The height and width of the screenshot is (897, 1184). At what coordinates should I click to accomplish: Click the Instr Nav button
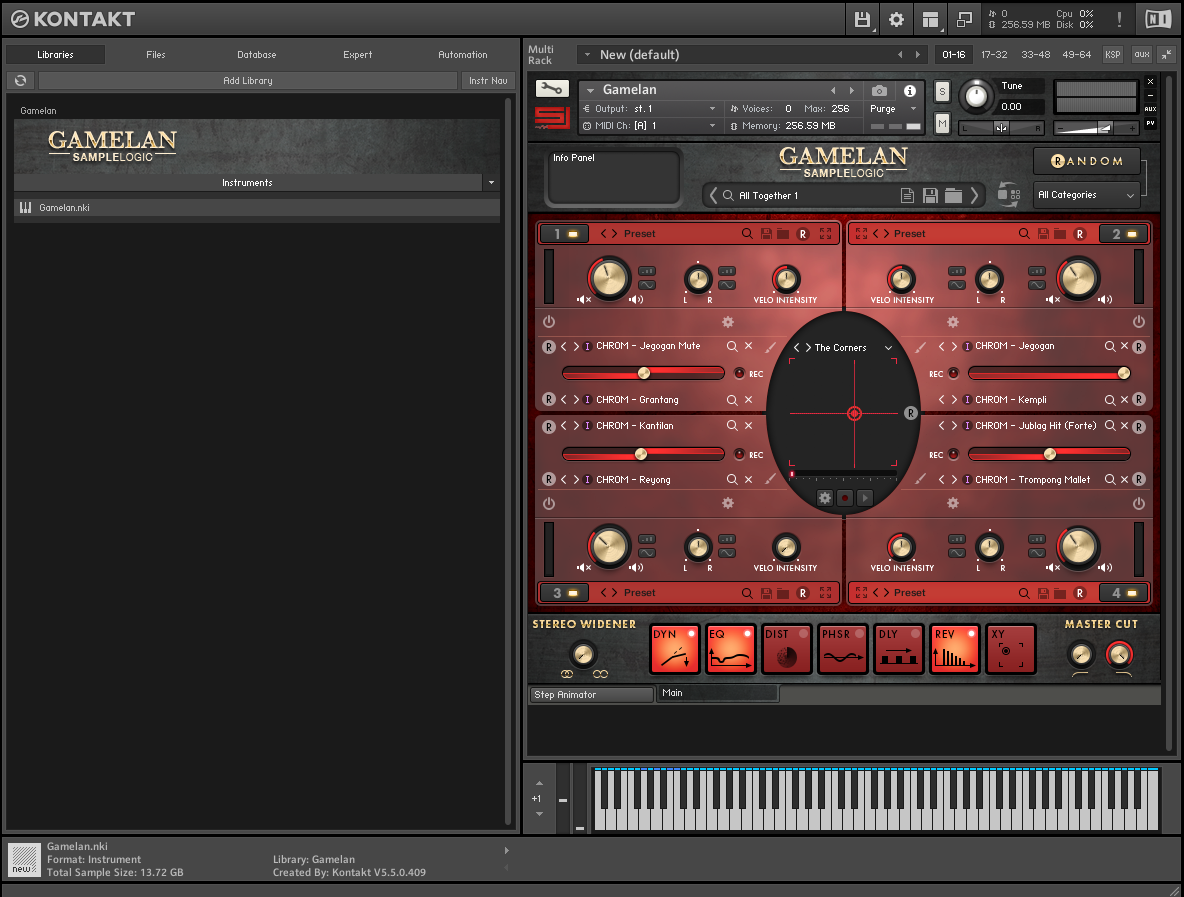[x=488, y=80]
